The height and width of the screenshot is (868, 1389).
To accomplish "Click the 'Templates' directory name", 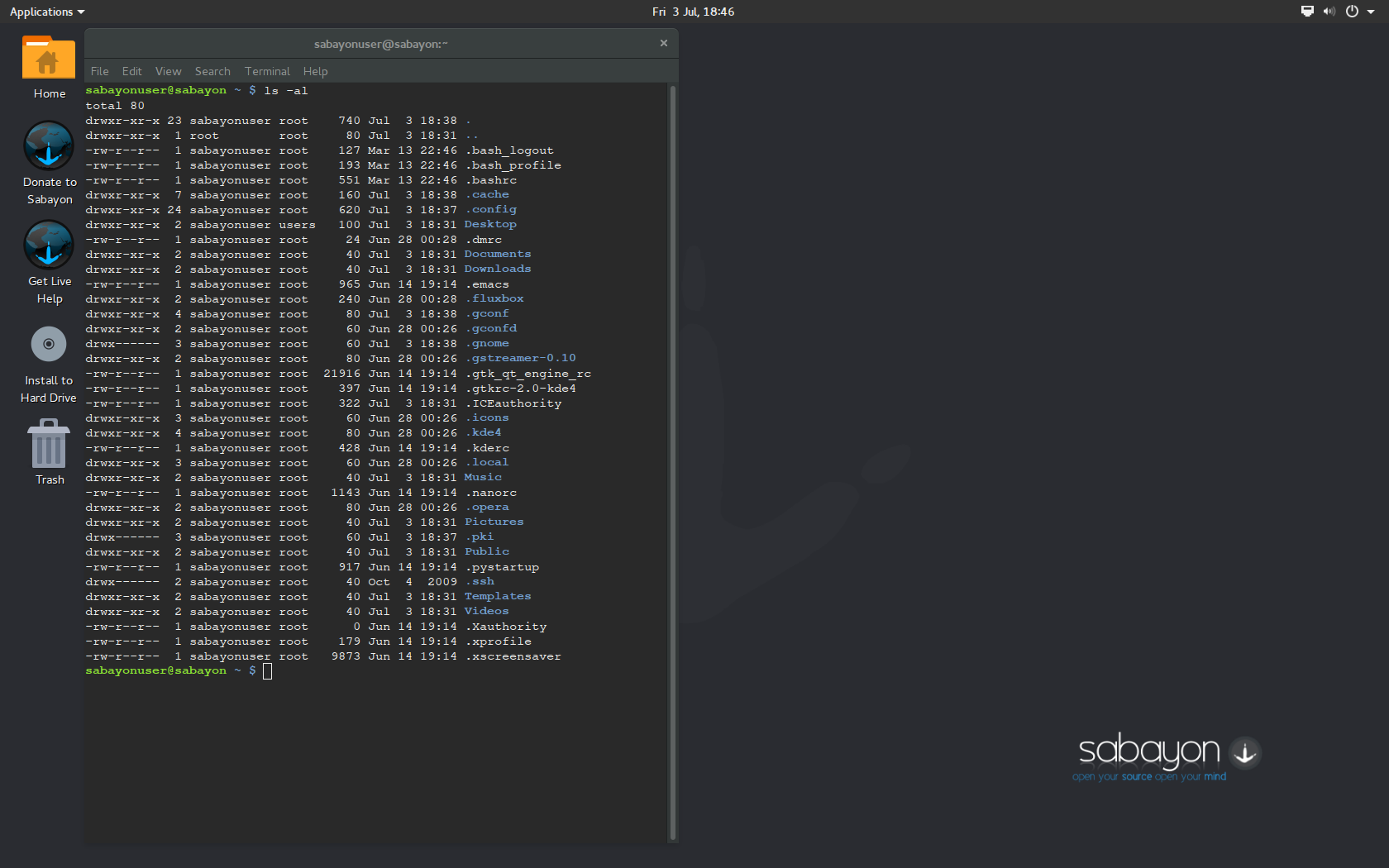I will click(498, 597).
